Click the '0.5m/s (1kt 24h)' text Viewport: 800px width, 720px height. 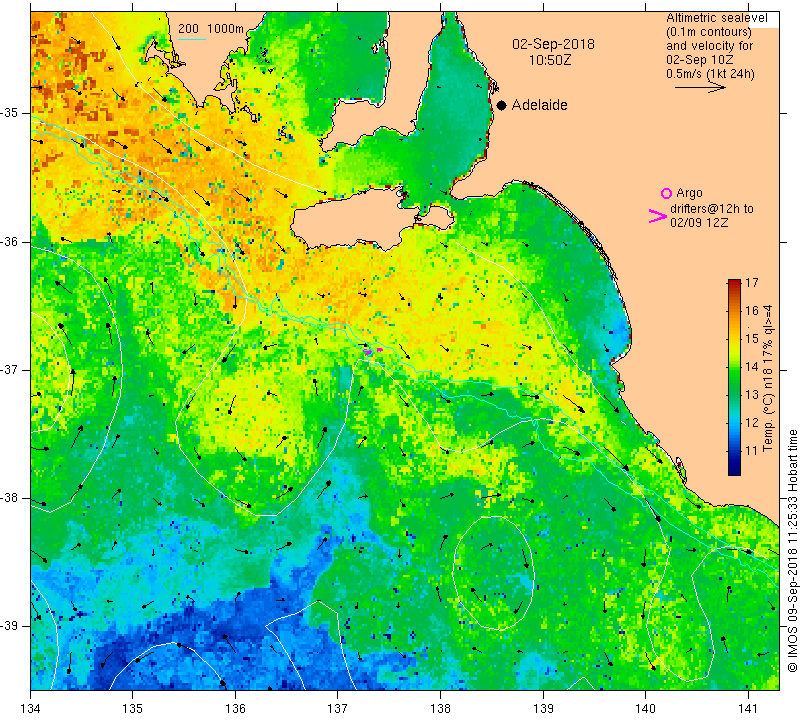[x=710, y=73]
